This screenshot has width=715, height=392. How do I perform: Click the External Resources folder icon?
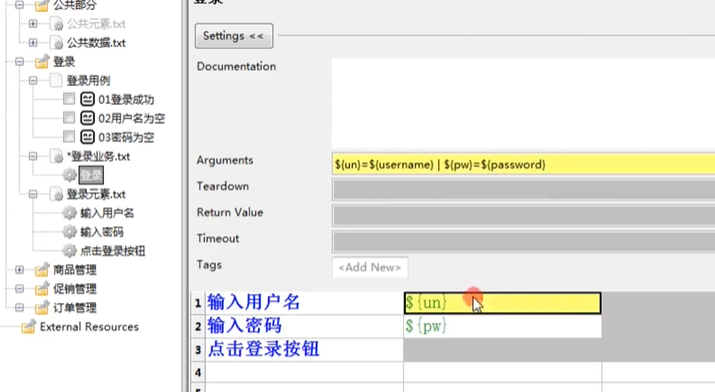[x=28, y=326]
